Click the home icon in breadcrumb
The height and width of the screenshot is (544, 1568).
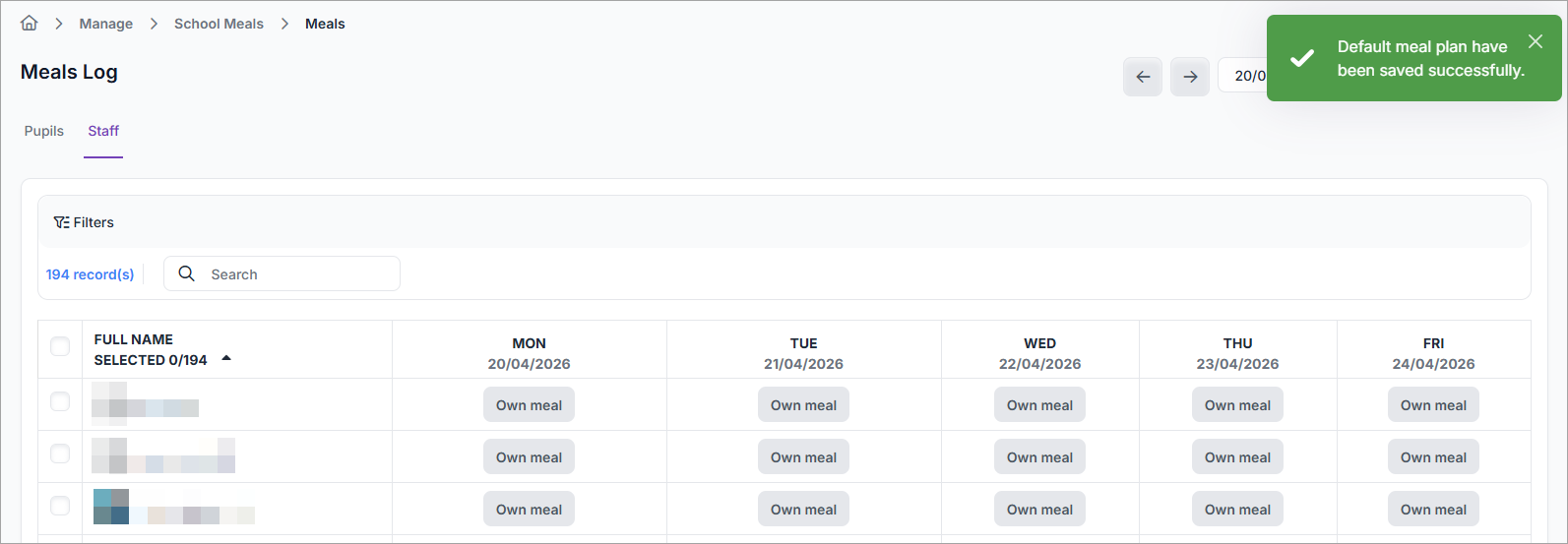[x=30, y=24]
